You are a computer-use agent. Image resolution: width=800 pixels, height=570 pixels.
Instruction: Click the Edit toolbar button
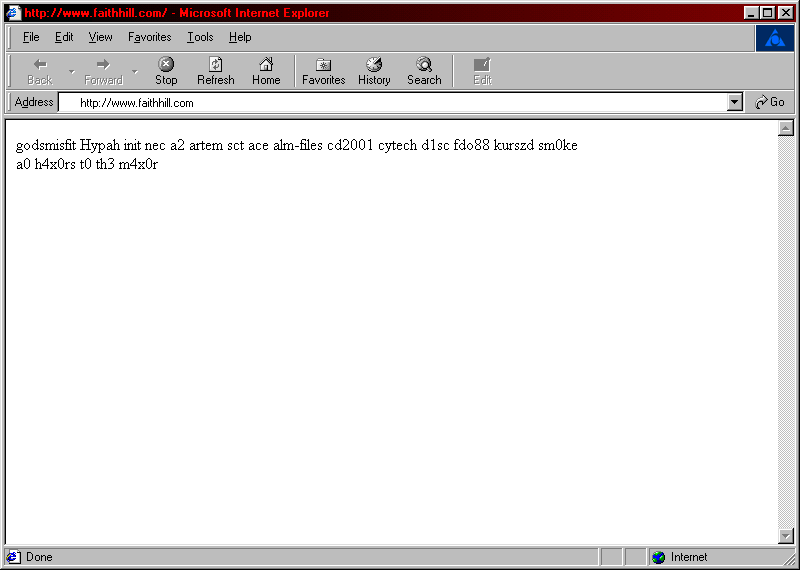coord(482,71)
